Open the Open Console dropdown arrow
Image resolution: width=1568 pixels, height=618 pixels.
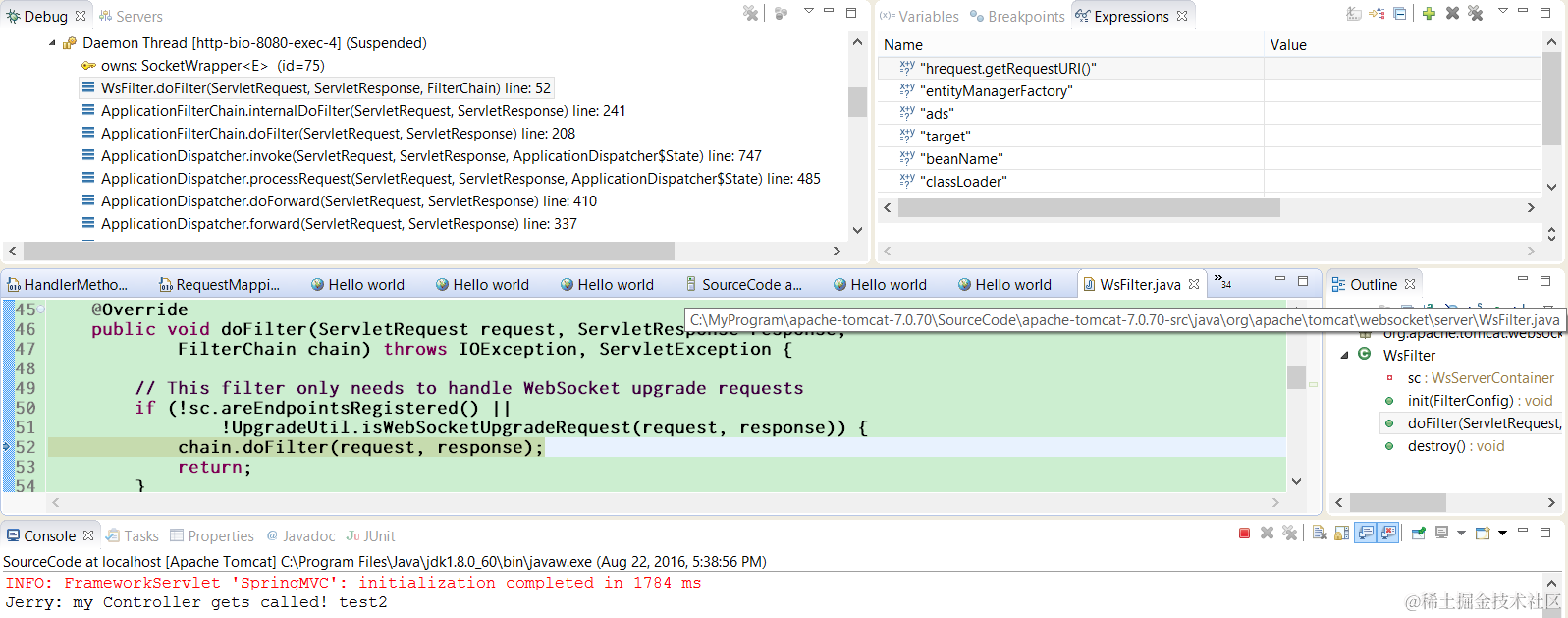(1502, 533)
